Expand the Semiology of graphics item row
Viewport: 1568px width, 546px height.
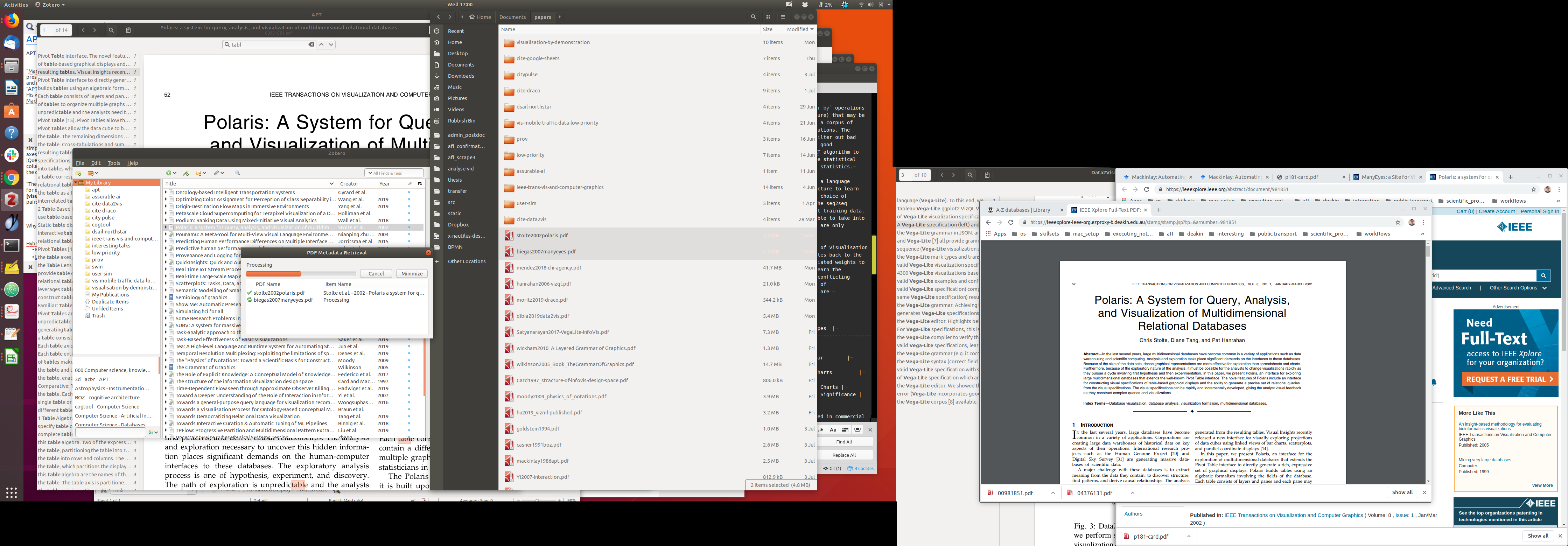(166, 297)
